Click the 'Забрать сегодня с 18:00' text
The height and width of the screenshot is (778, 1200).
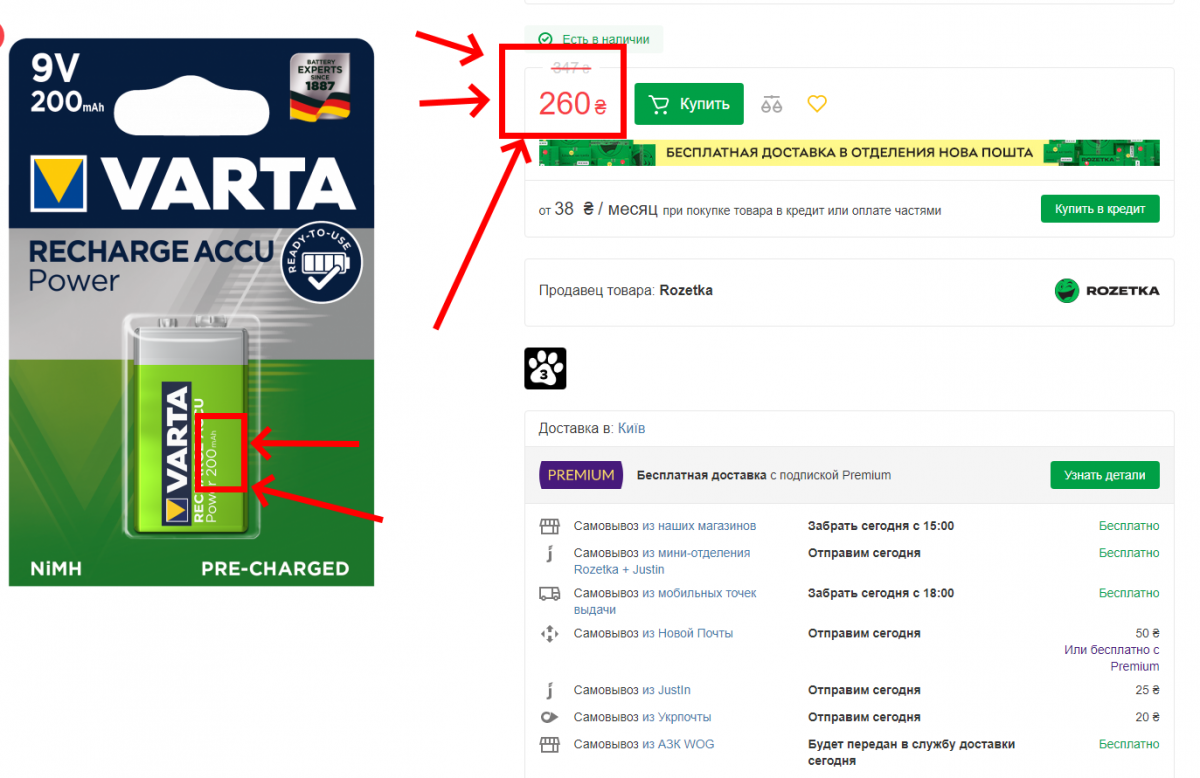click(x=881, y=593)
